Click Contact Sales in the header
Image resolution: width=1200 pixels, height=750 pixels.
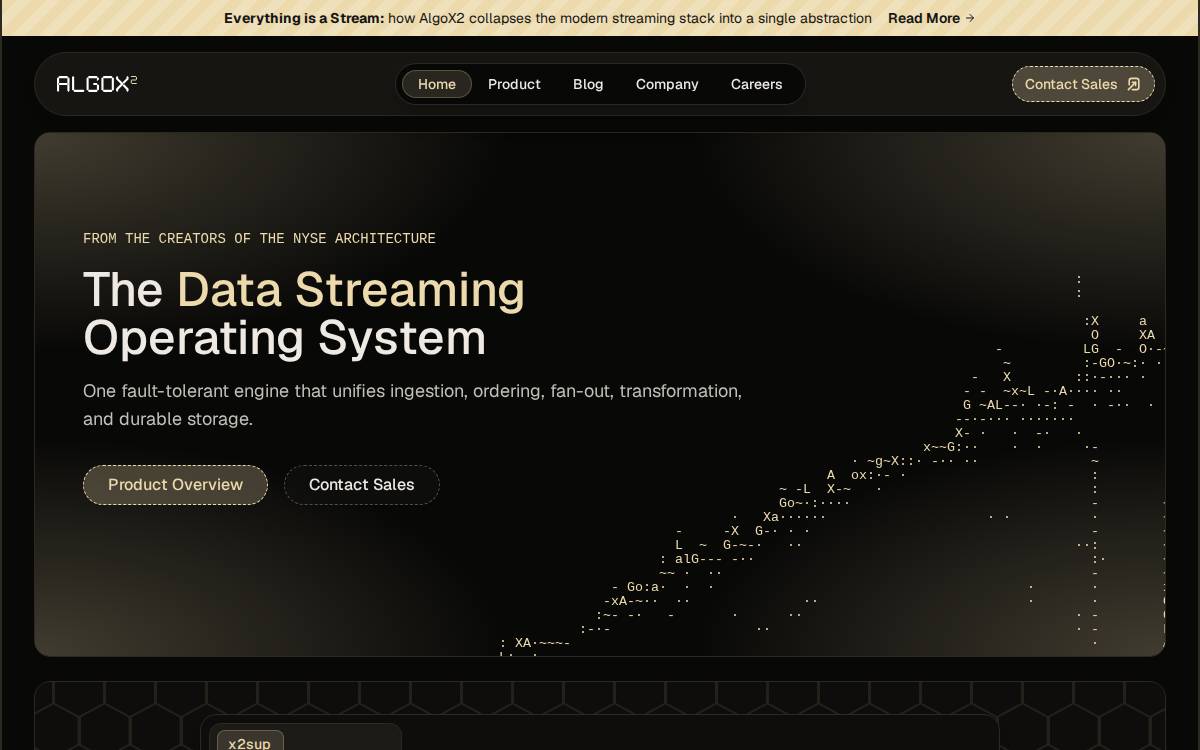(1083, 84)
